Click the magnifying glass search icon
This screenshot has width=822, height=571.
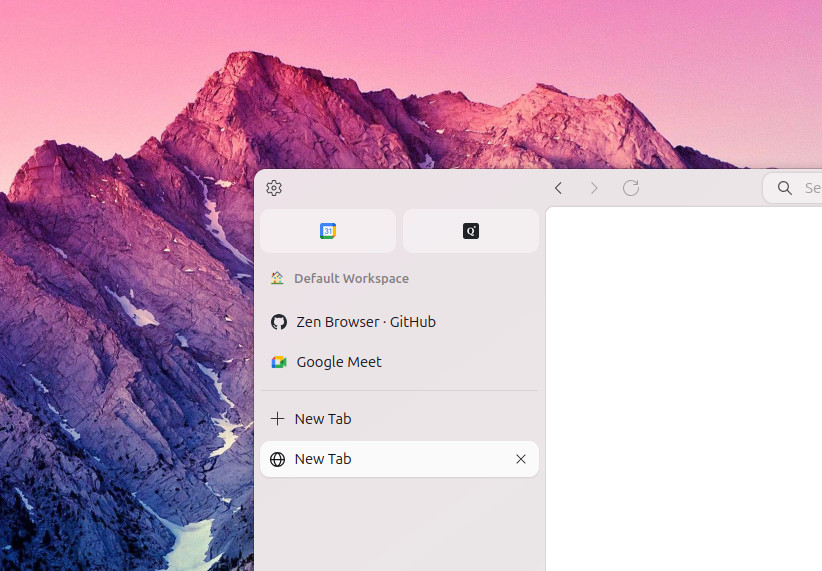click(x=784, y=188)
